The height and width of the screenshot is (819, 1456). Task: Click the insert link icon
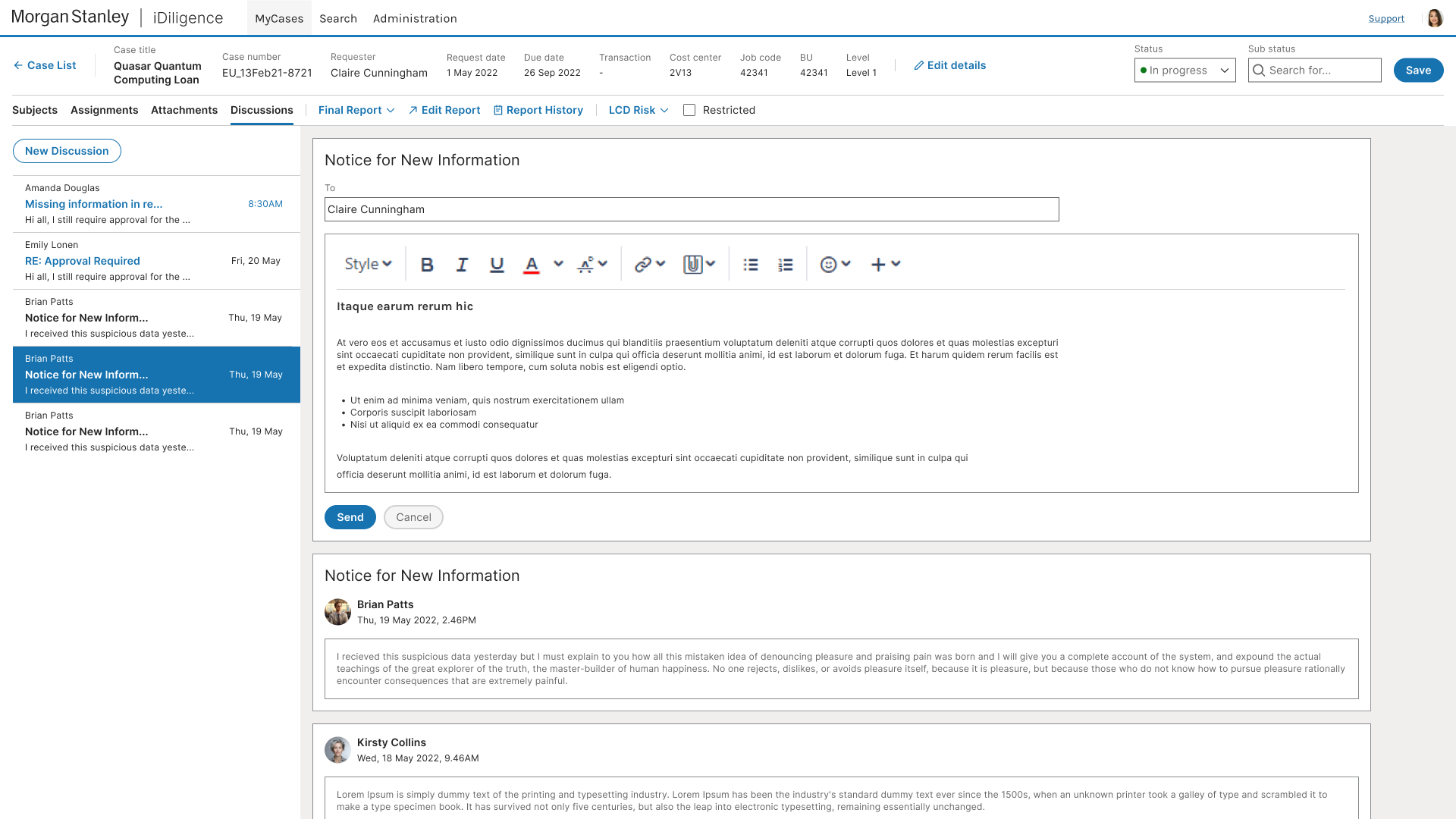tap(643, 265)
